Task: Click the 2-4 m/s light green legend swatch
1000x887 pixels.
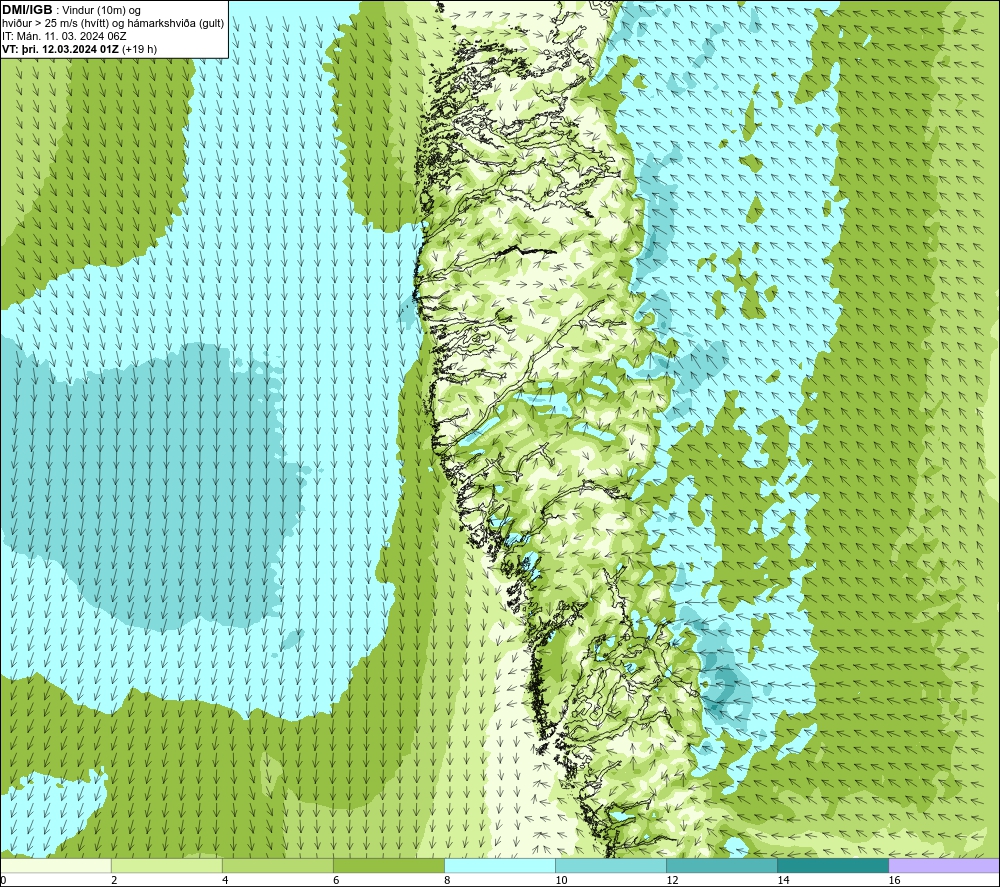Action: [167, 865]
